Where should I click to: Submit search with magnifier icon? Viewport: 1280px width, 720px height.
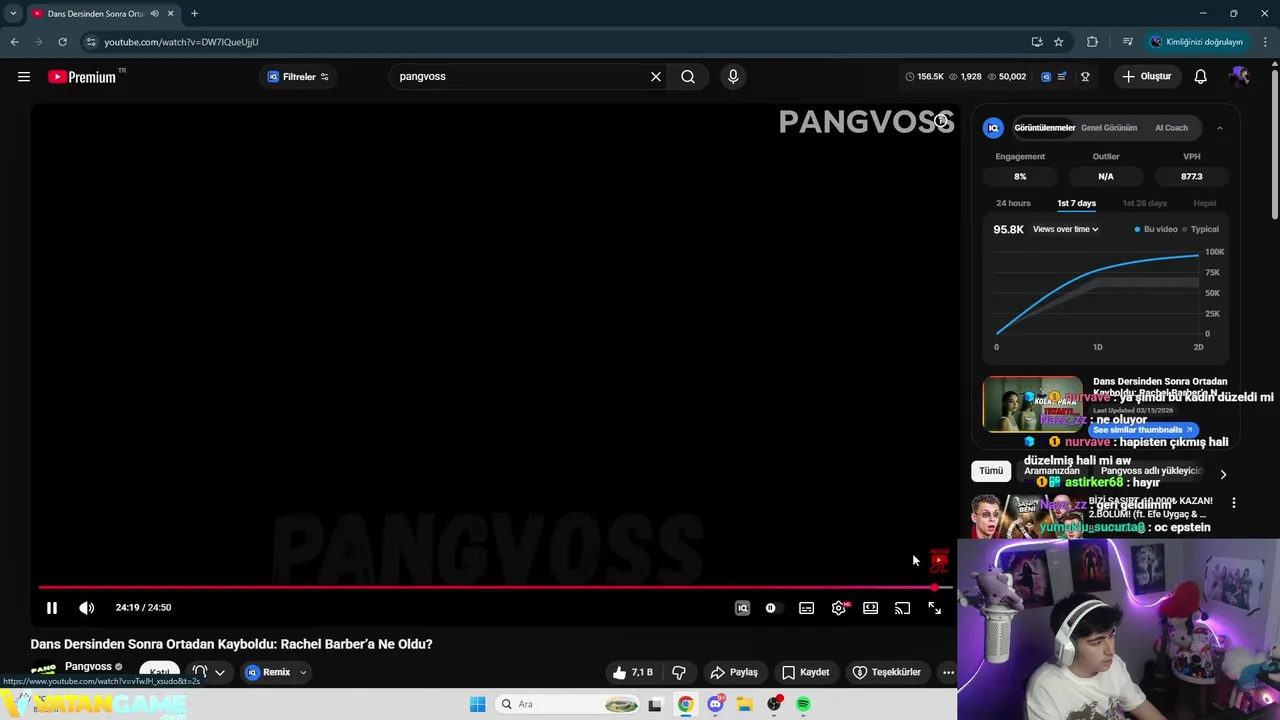pyautogui.click(x=688, y=77)
